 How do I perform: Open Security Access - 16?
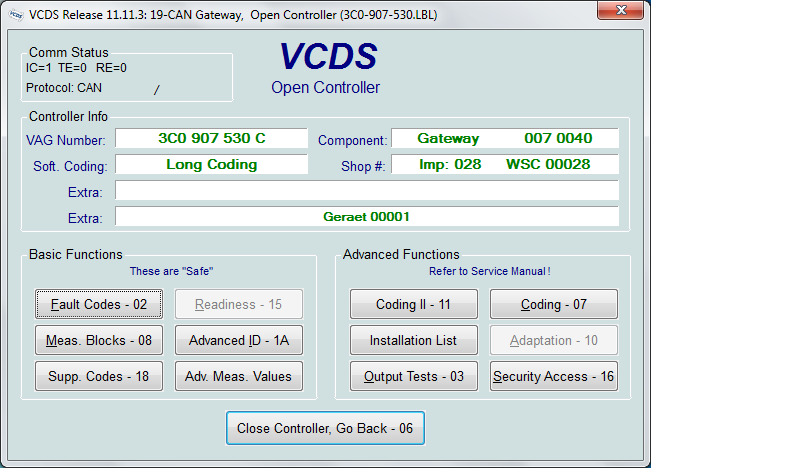[553, 377]
